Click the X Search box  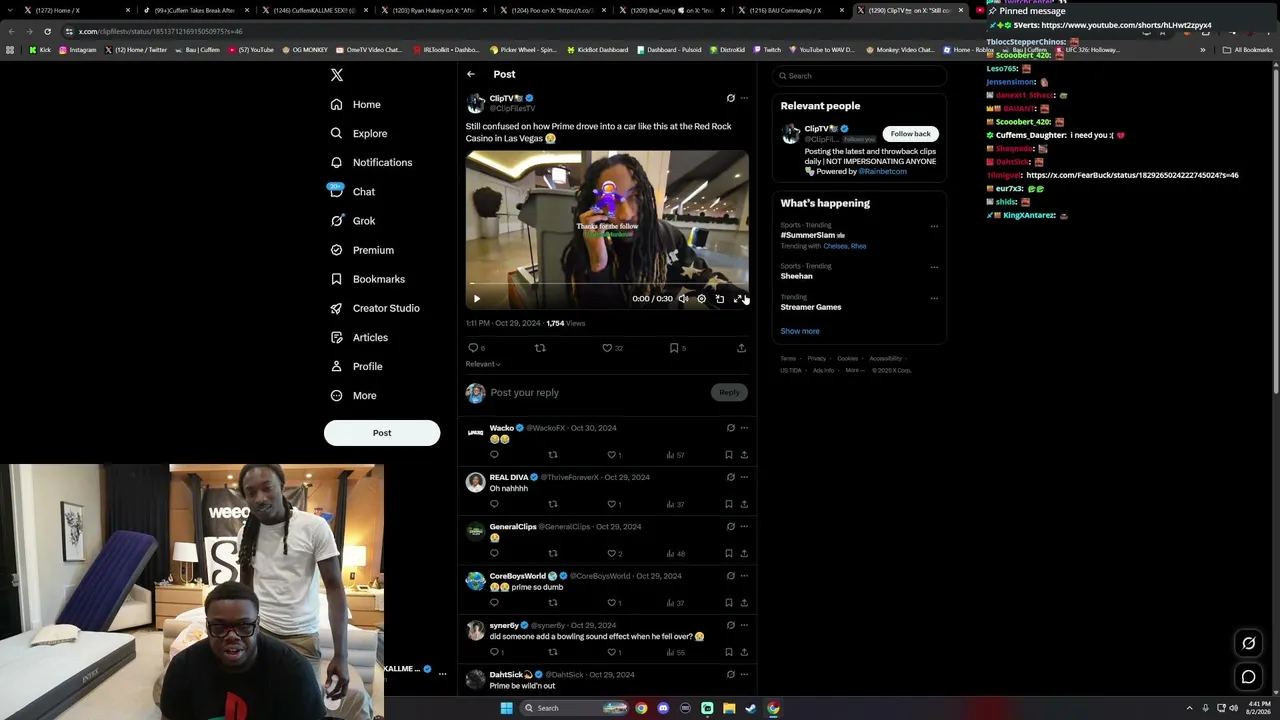click(859, 76)
